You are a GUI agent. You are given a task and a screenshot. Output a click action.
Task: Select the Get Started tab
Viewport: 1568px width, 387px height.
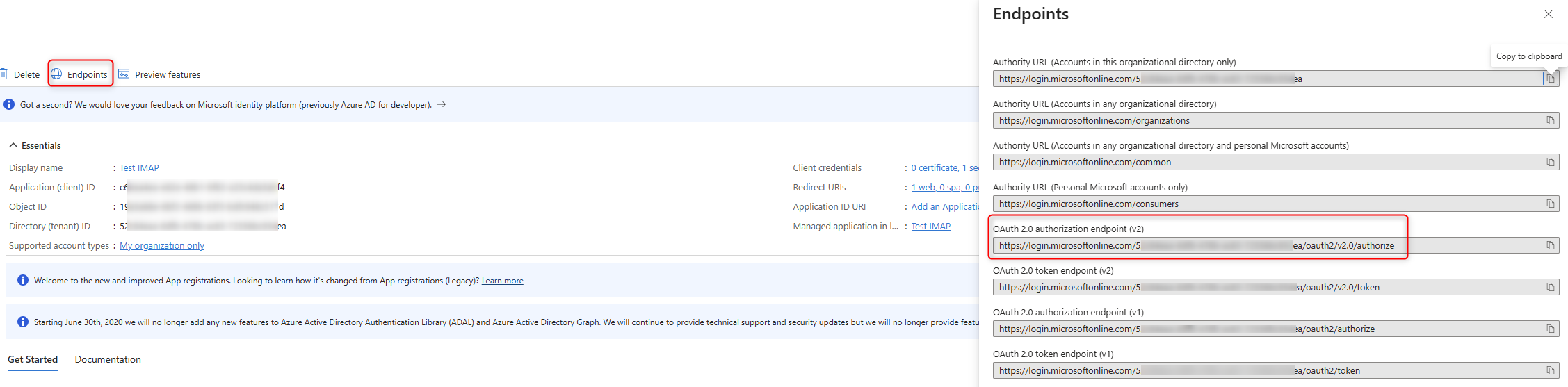click(33, 359)
